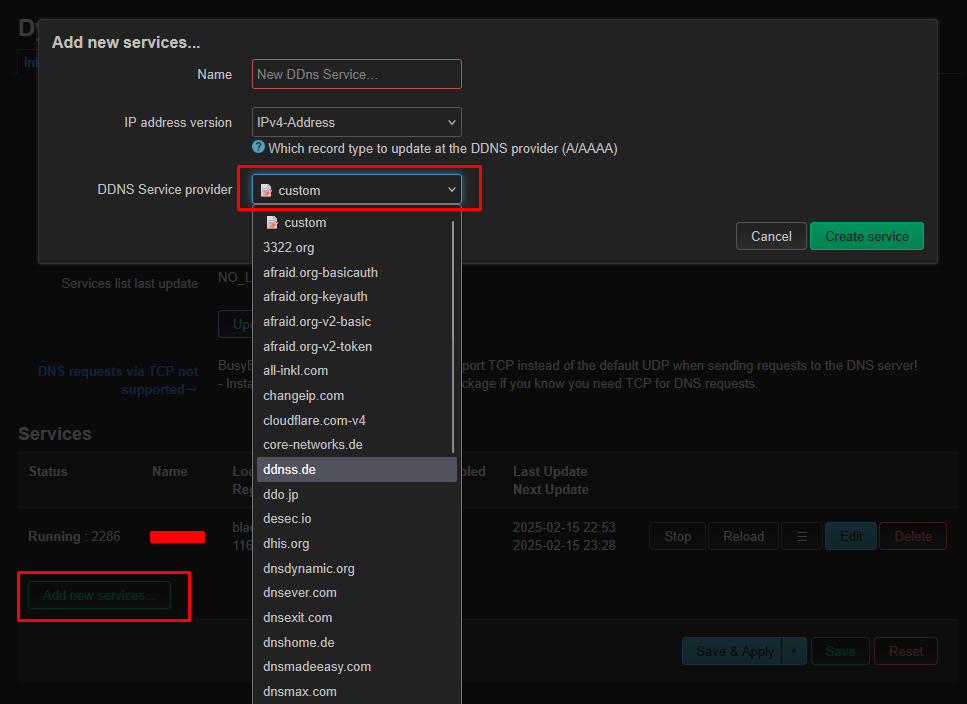Click the 2025-02-15 23:28 next update value
This screenshot has width=967, height=704.
[564, 546]
